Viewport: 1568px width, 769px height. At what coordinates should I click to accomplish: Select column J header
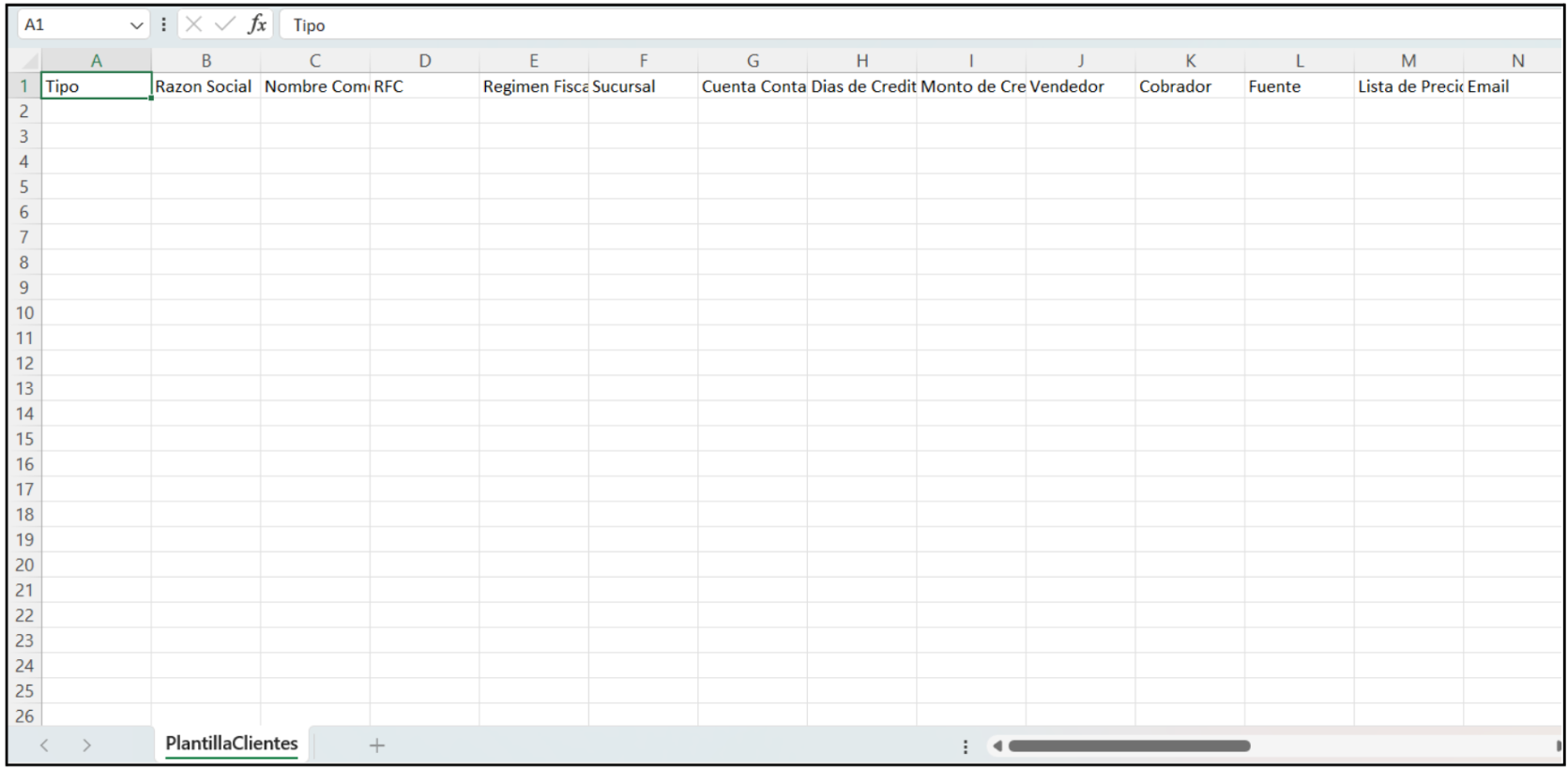coord(1080,61)
